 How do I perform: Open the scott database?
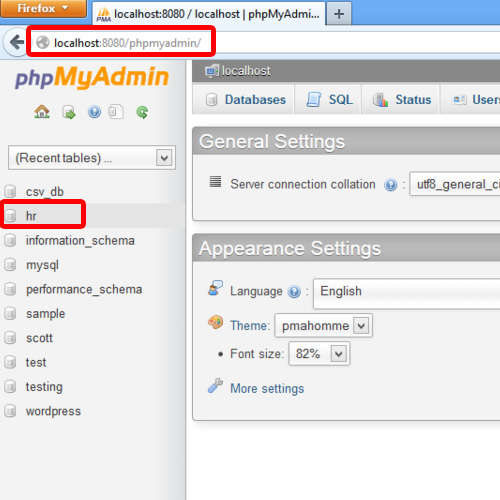click(x=39, y=338)
